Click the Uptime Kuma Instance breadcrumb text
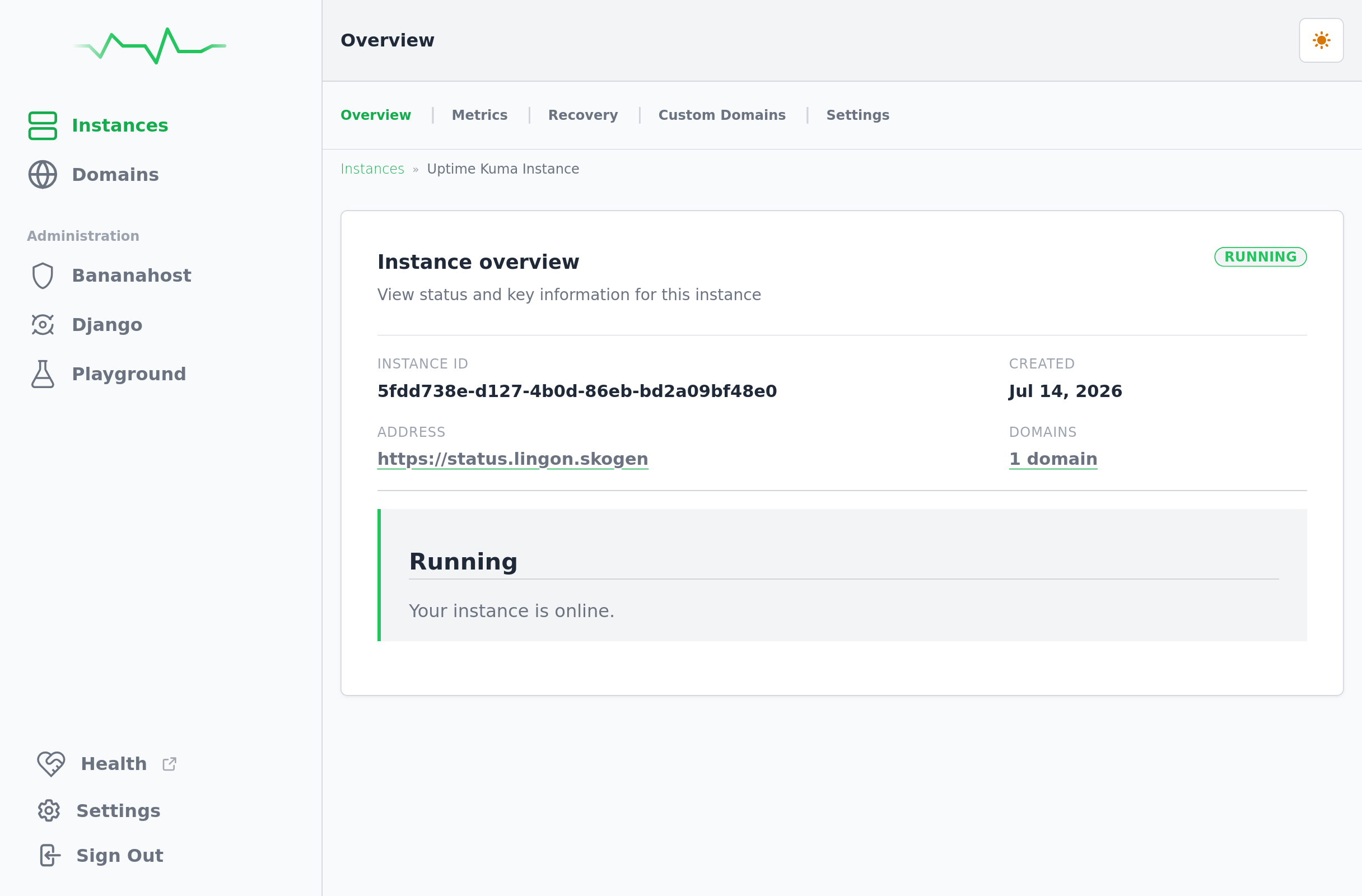 coord(503,169)
